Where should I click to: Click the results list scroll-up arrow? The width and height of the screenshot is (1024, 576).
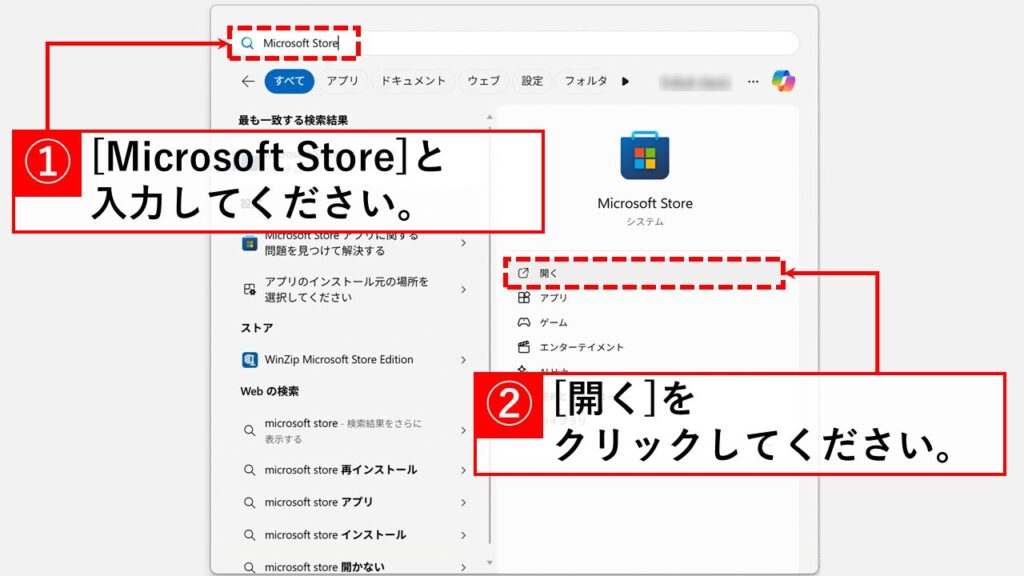click(490, 118)
